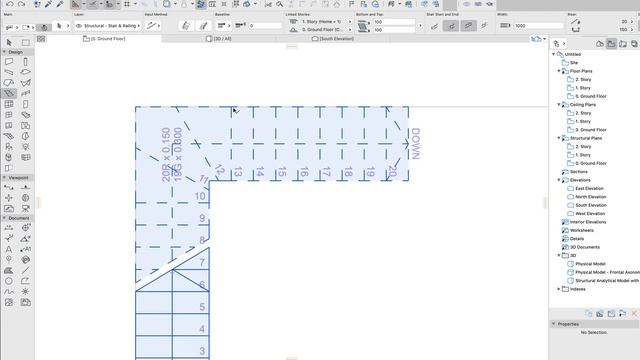Select the Spline tool
This screenshot has height=360, width=640.
[x=9, y=291]
